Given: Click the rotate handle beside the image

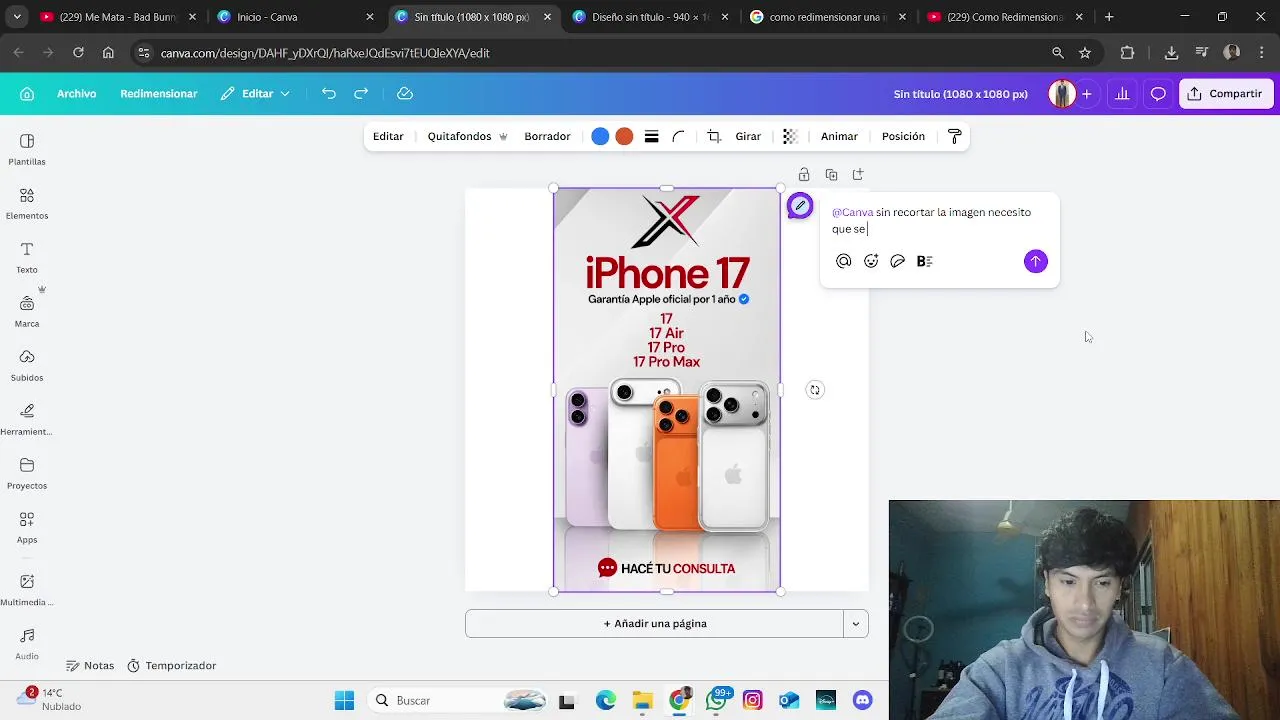Looking at the screenshot, I should [x=815, y=390].
